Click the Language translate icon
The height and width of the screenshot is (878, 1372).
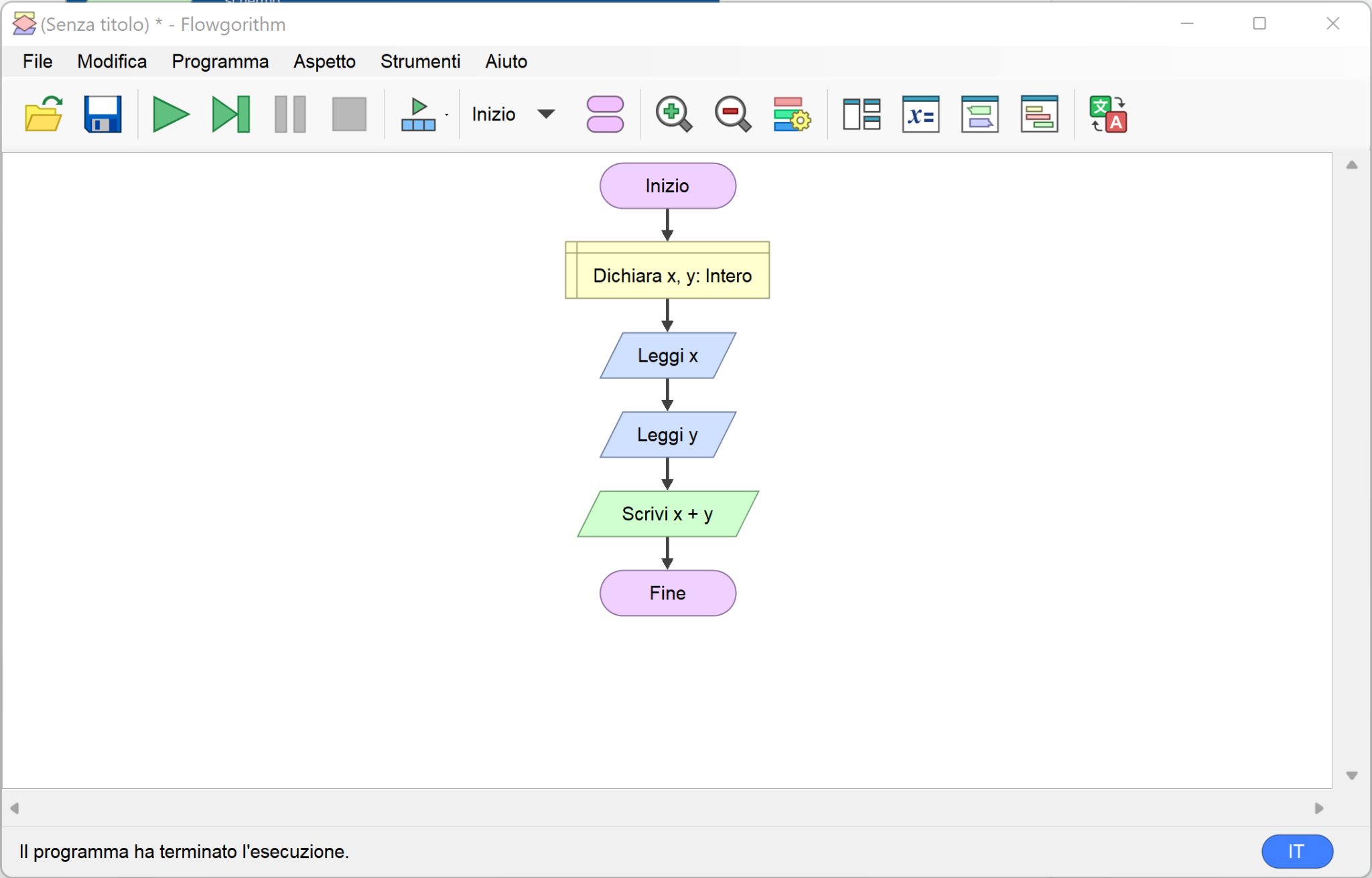(x=1108, y=115)
